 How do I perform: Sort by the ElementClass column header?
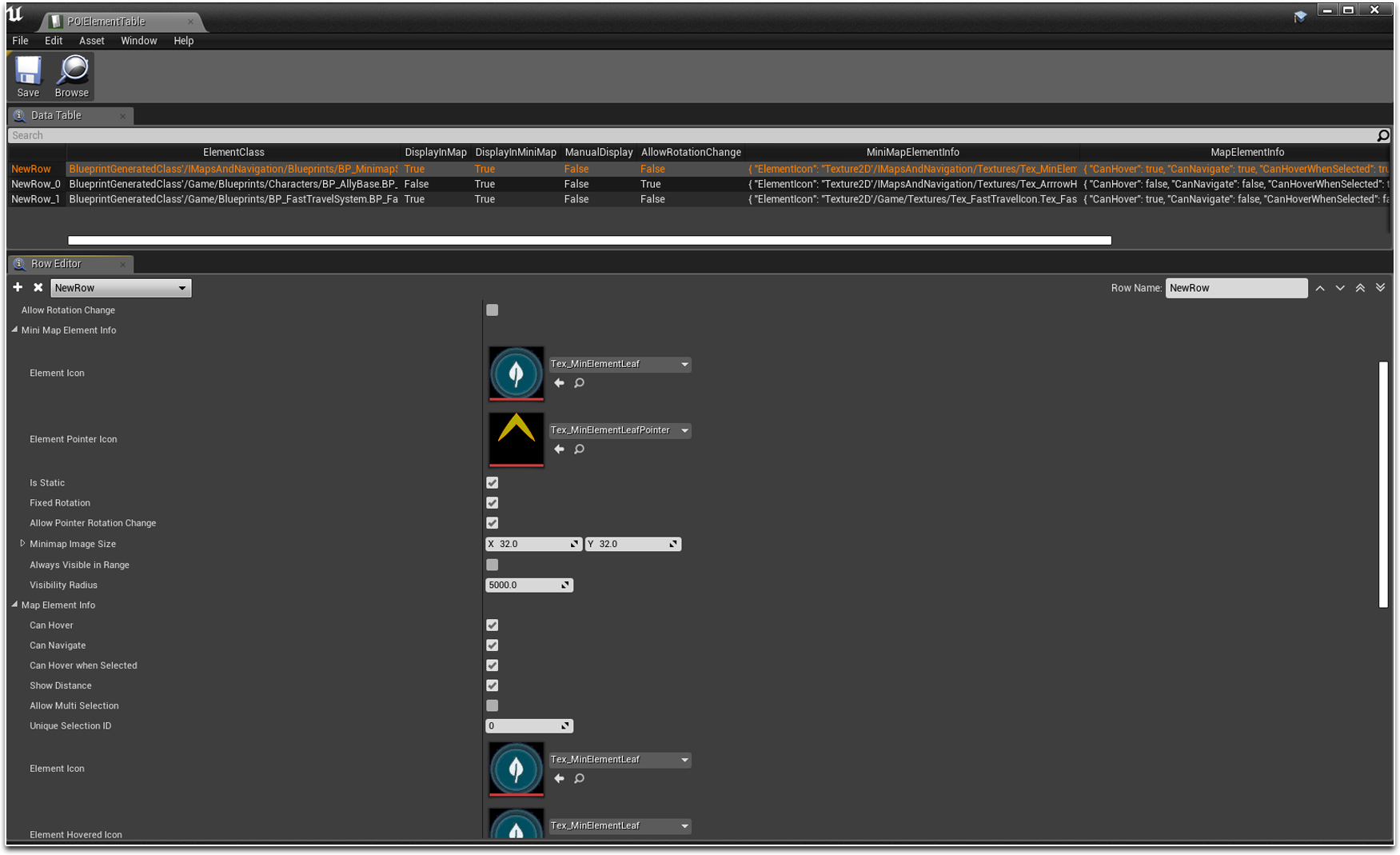tap(233, 152)
